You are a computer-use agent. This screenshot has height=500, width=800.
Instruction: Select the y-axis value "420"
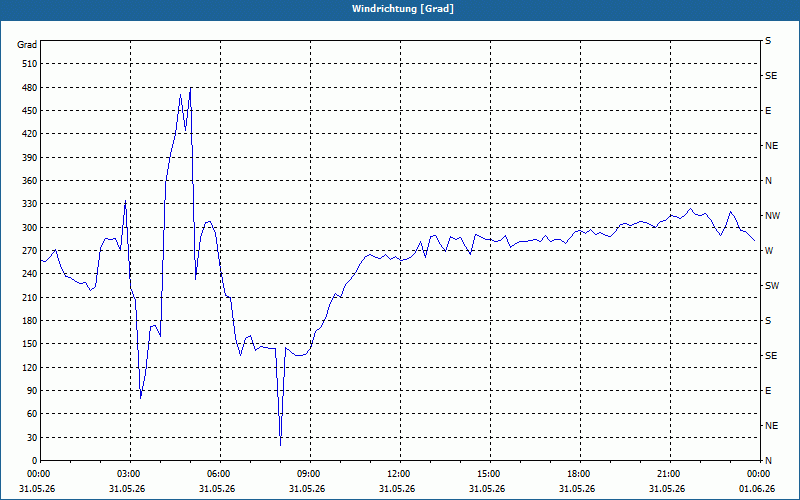pyautogui.click(x=30, y=134)
